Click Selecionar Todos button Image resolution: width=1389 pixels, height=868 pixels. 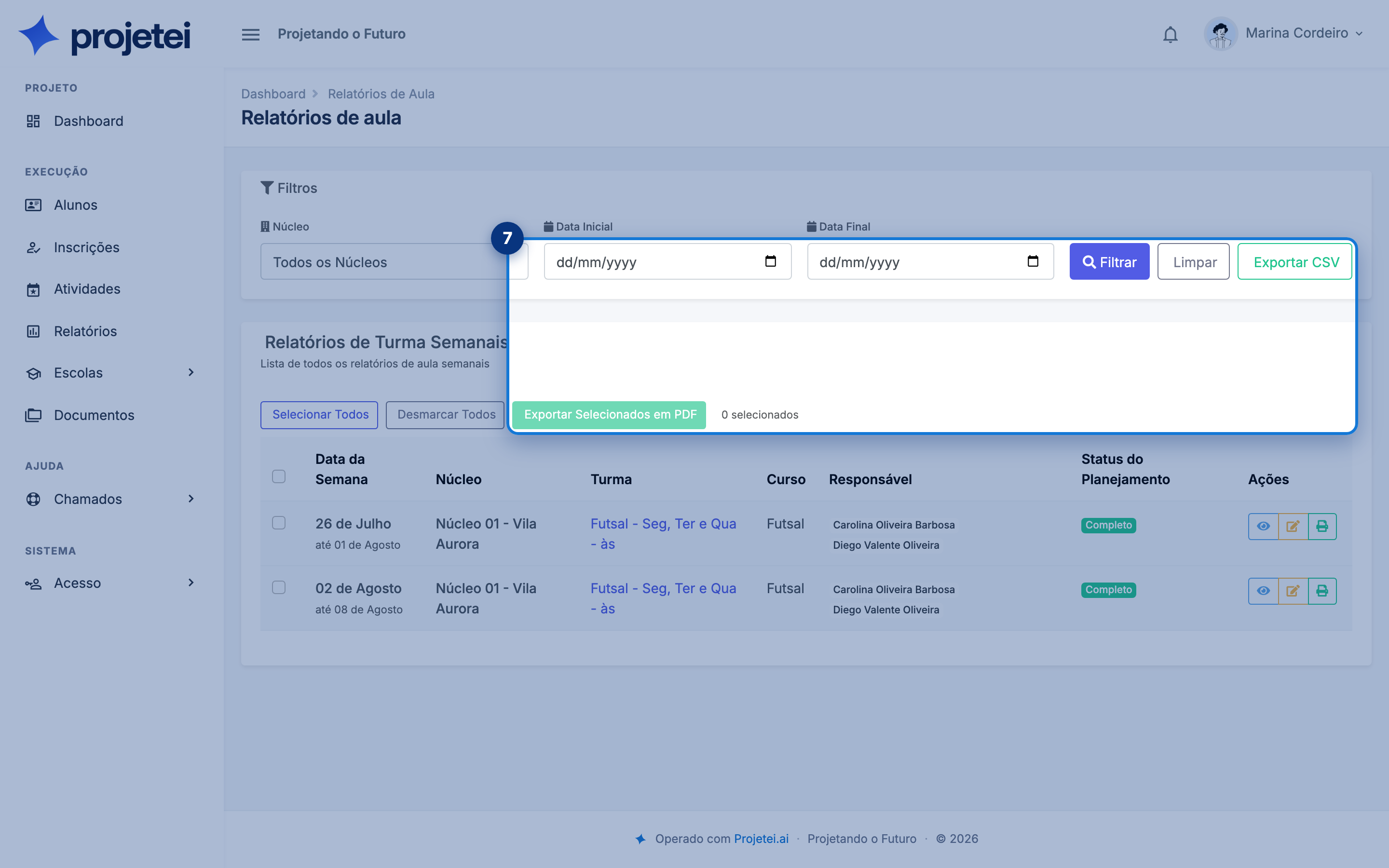tap(319, 415)
